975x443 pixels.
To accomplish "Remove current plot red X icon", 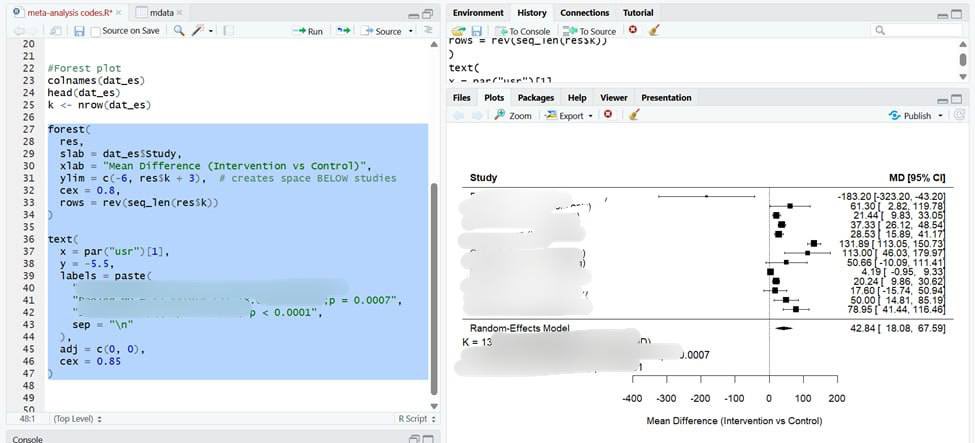I will pos(608,115).
